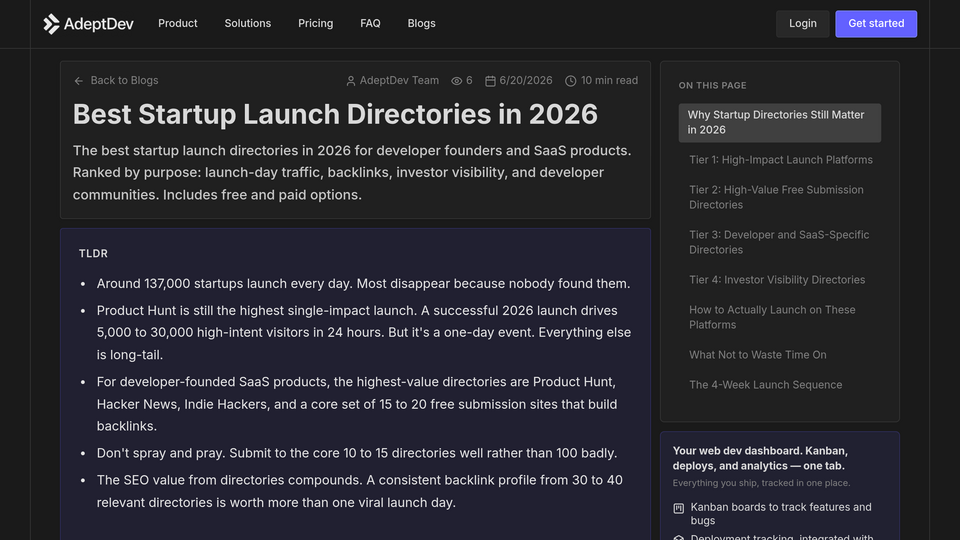Jump to Why Startup Directories Still Matter section

pos(779,122)
